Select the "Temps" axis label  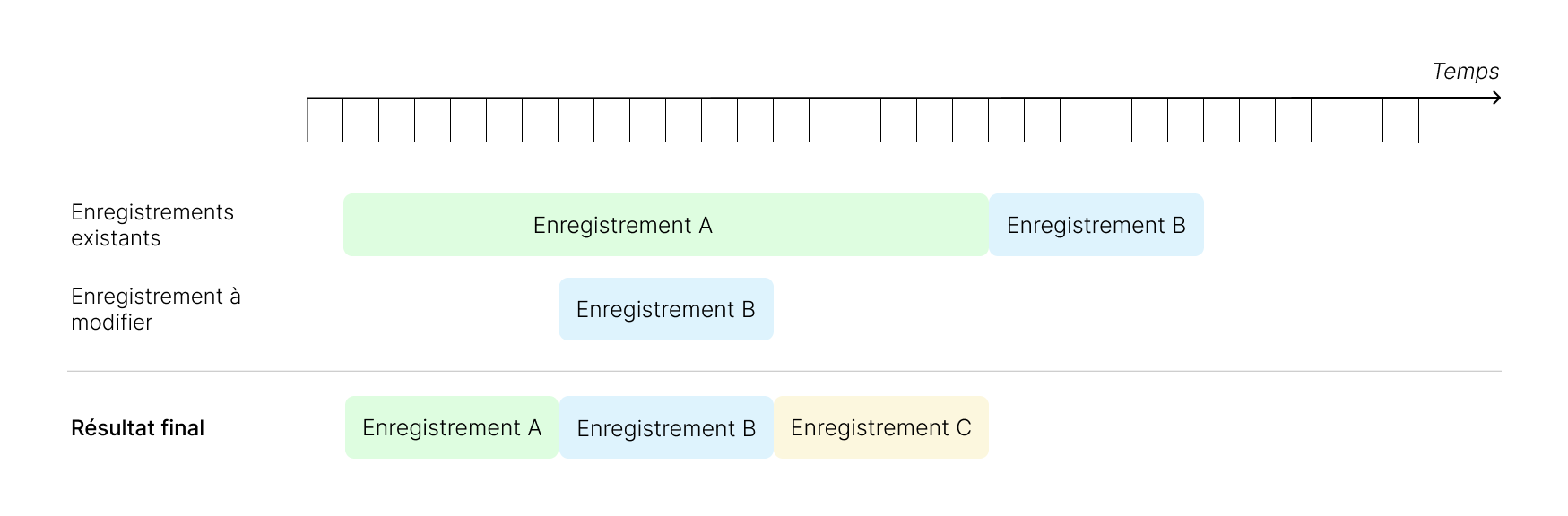click(1465, 72)
